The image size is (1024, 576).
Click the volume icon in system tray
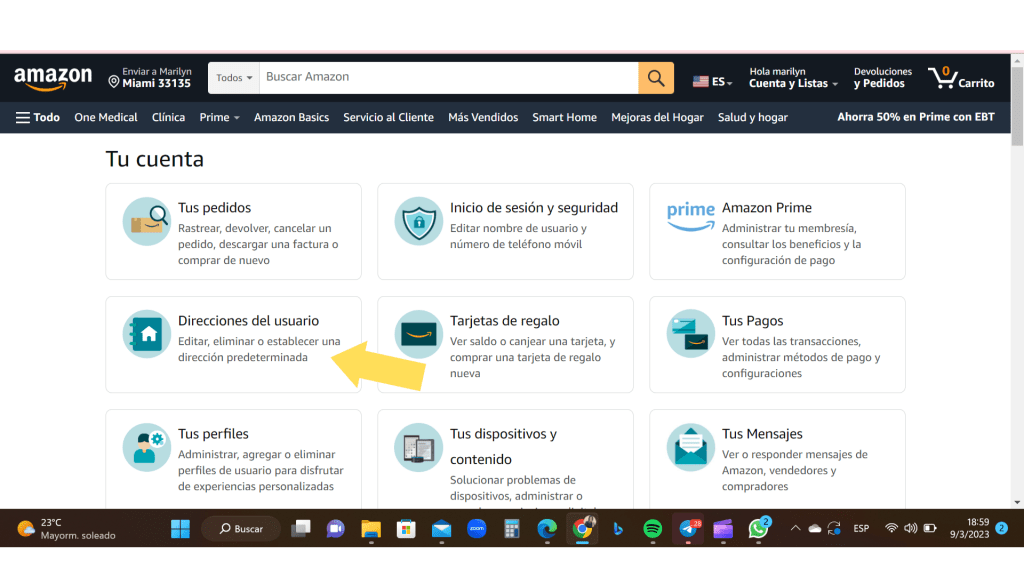[x=910, y=528]
